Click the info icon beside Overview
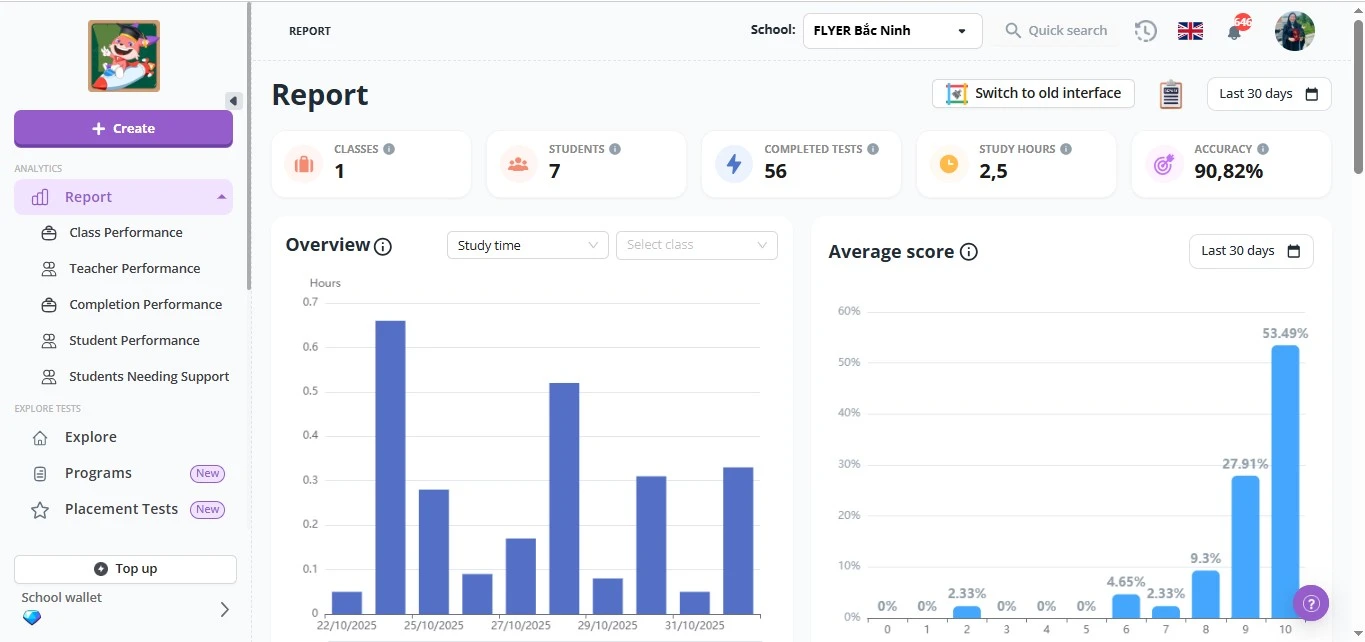The width and height of the screenshot is (1365, 642). click(x=382, y=246)
